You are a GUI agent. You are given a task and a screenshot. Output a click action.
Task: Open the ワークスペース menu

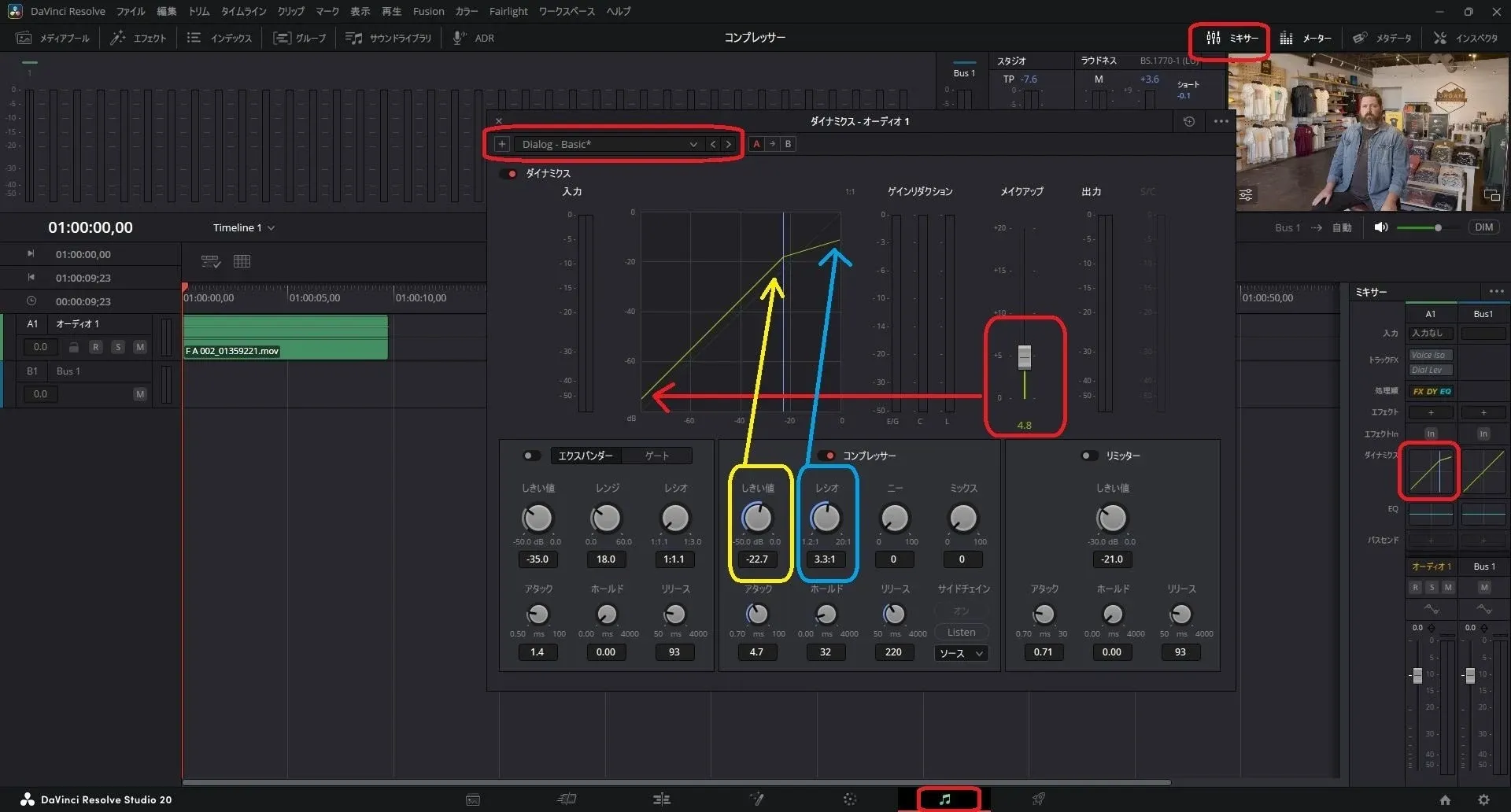567,11
